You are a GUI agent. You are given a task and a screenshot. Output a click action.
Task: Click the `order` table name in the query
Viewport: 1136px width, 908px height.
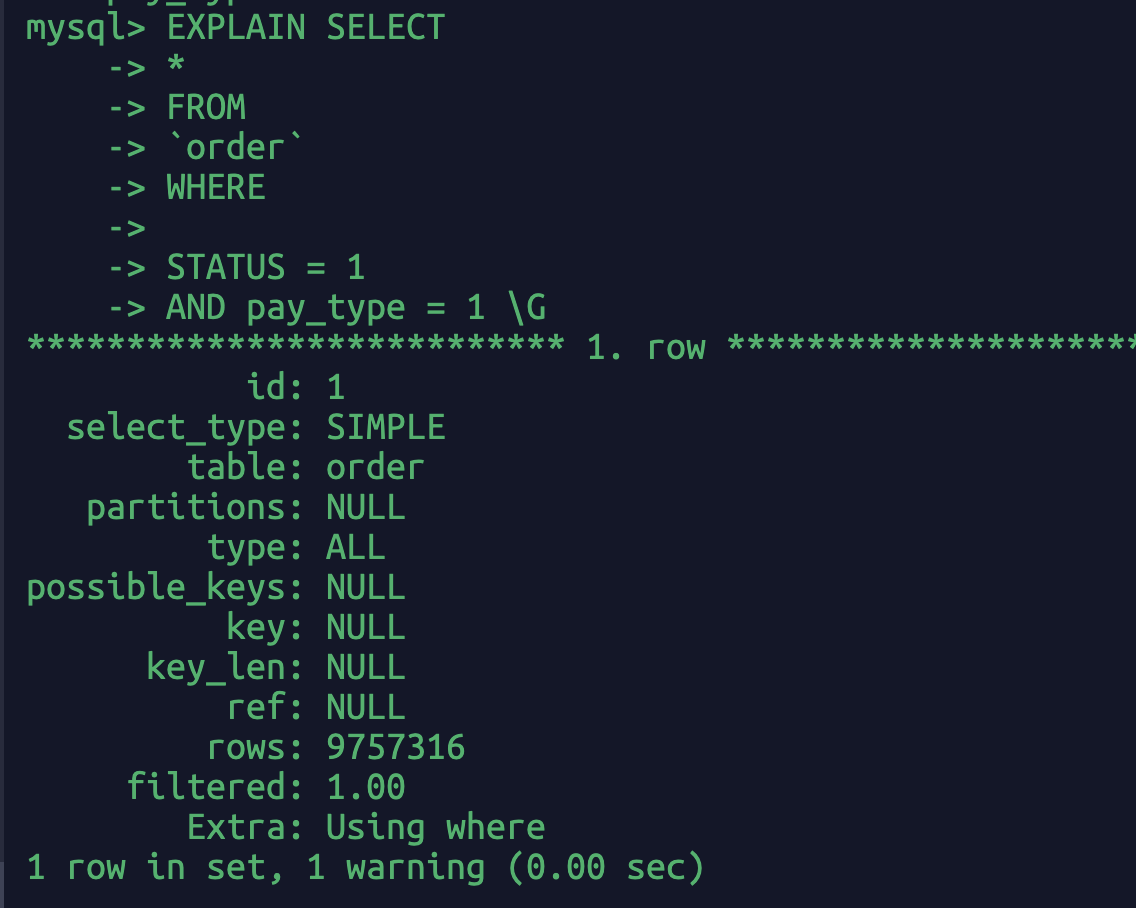tap(235, 147)
